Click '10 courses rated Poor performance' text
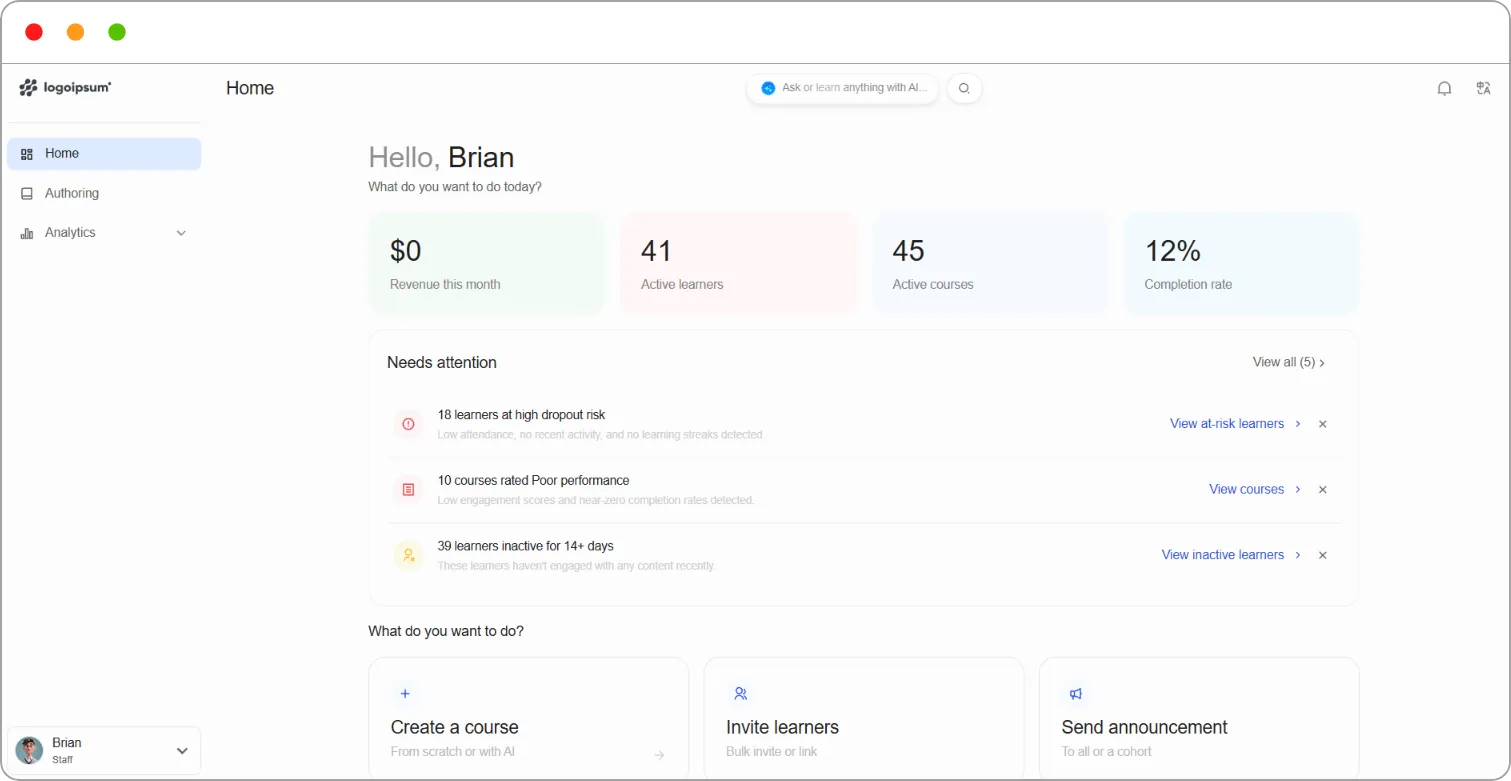Image resolution: width=1511 pixels, height=781 pixels. pyautogui.click(x=533, y=480)
